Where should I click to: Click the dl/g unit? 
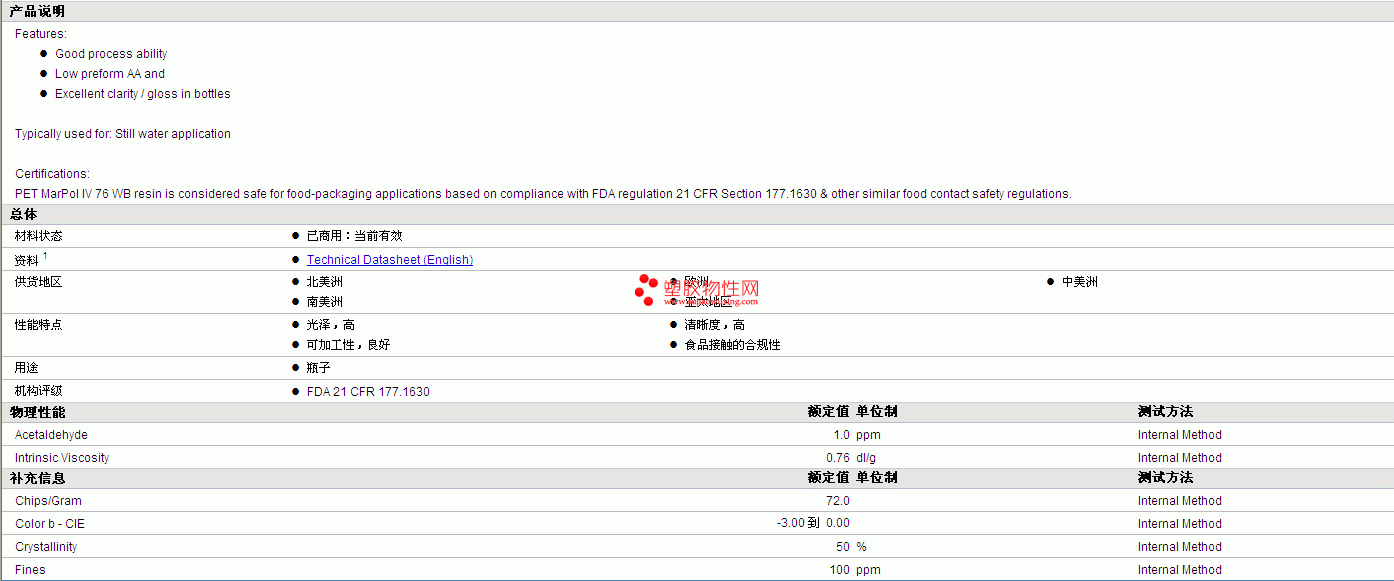pos(866,458)
